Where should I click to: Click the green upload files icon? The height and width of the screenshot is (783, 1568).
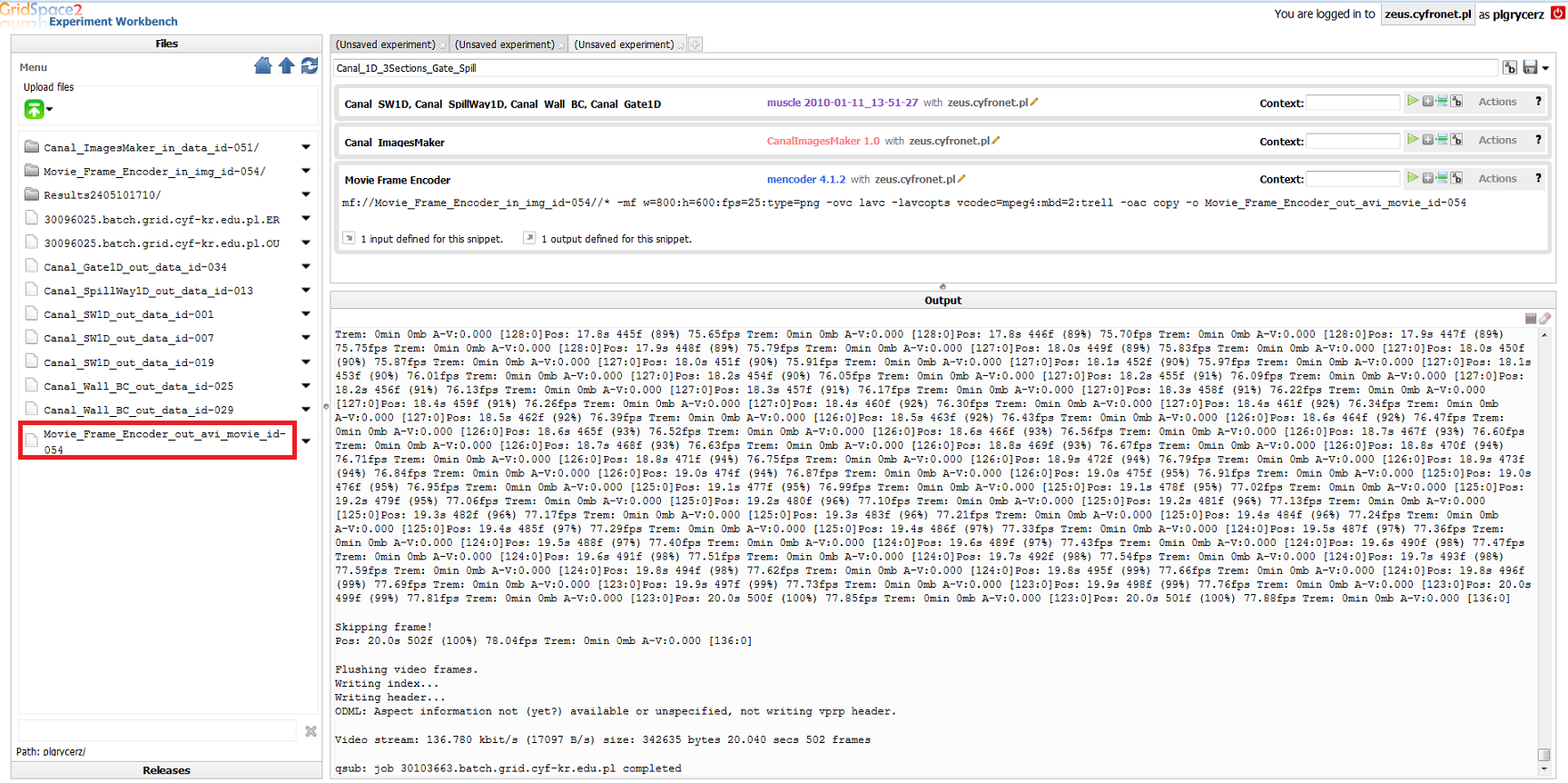(34, 109)
